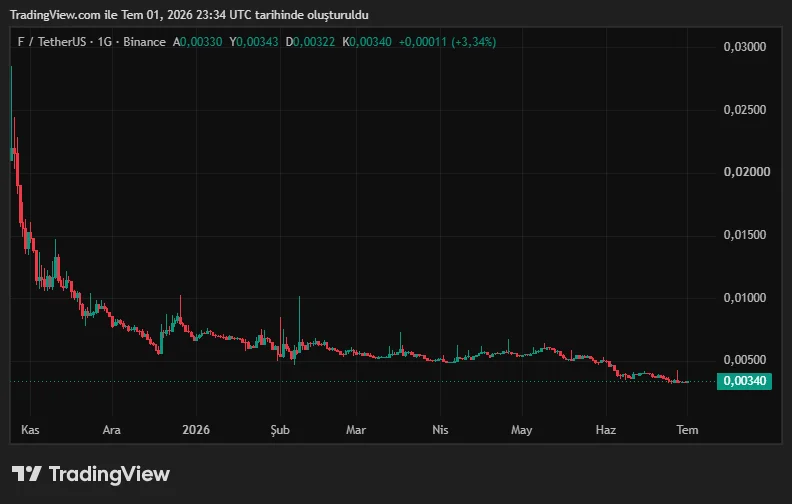Click the 0,03000 price scale level
The height and width of the screenshot is (504, 792).
click(745, 47)
